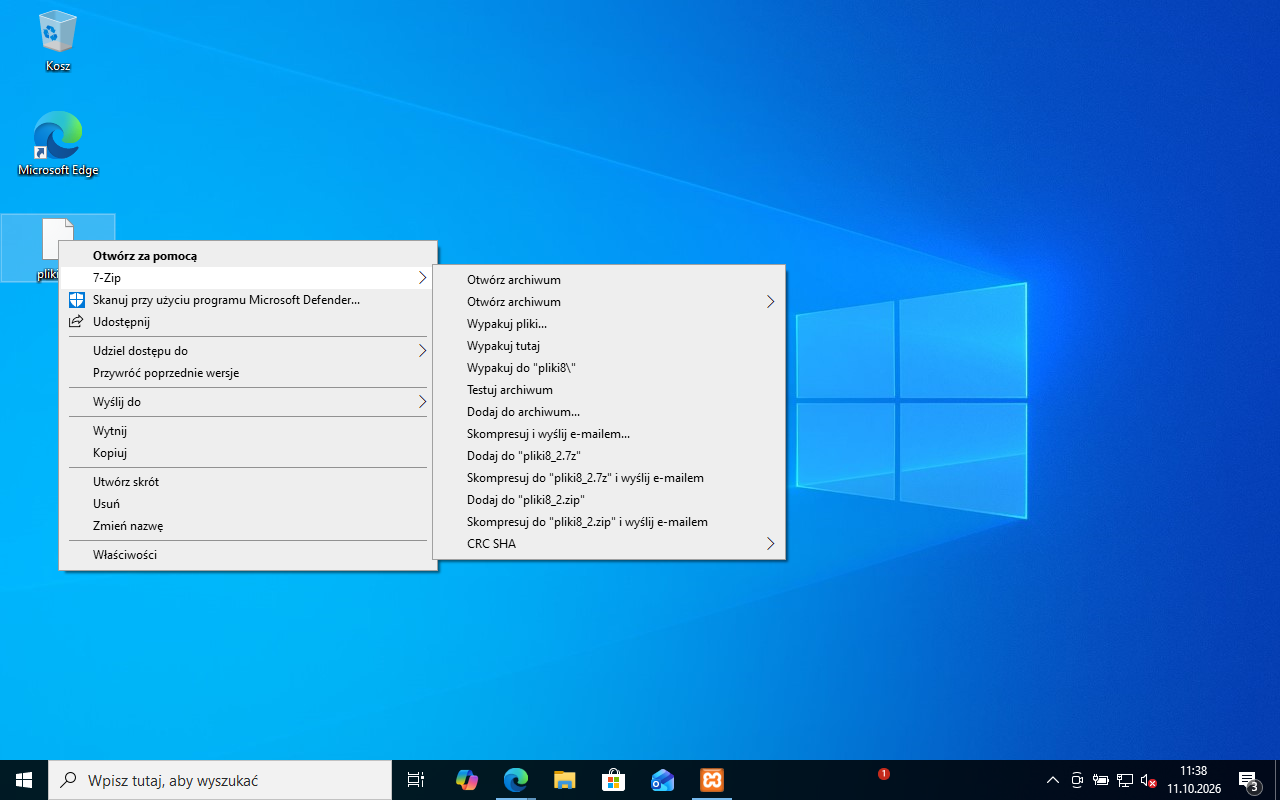Screen dimensions: 1280x800
Task: Click the network tray icon
Action: tap(1125, 780)
